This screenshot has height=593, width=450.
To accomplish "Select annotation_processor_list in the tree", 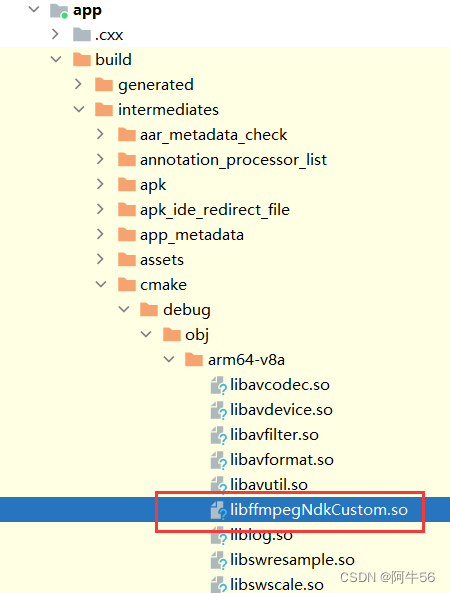I will click(233, 160).
